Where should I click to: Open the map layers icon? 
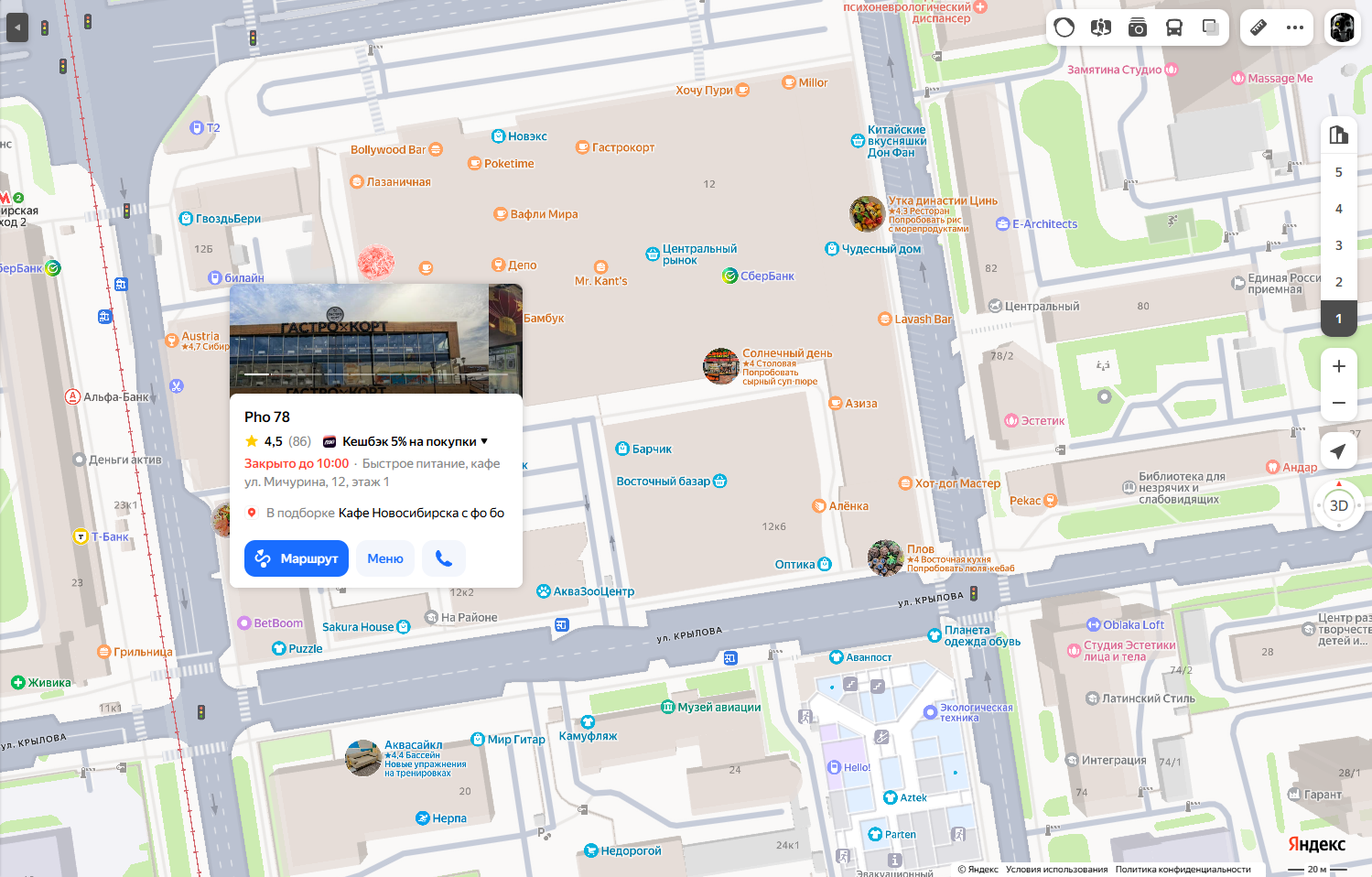click(x=1211, y=27)
